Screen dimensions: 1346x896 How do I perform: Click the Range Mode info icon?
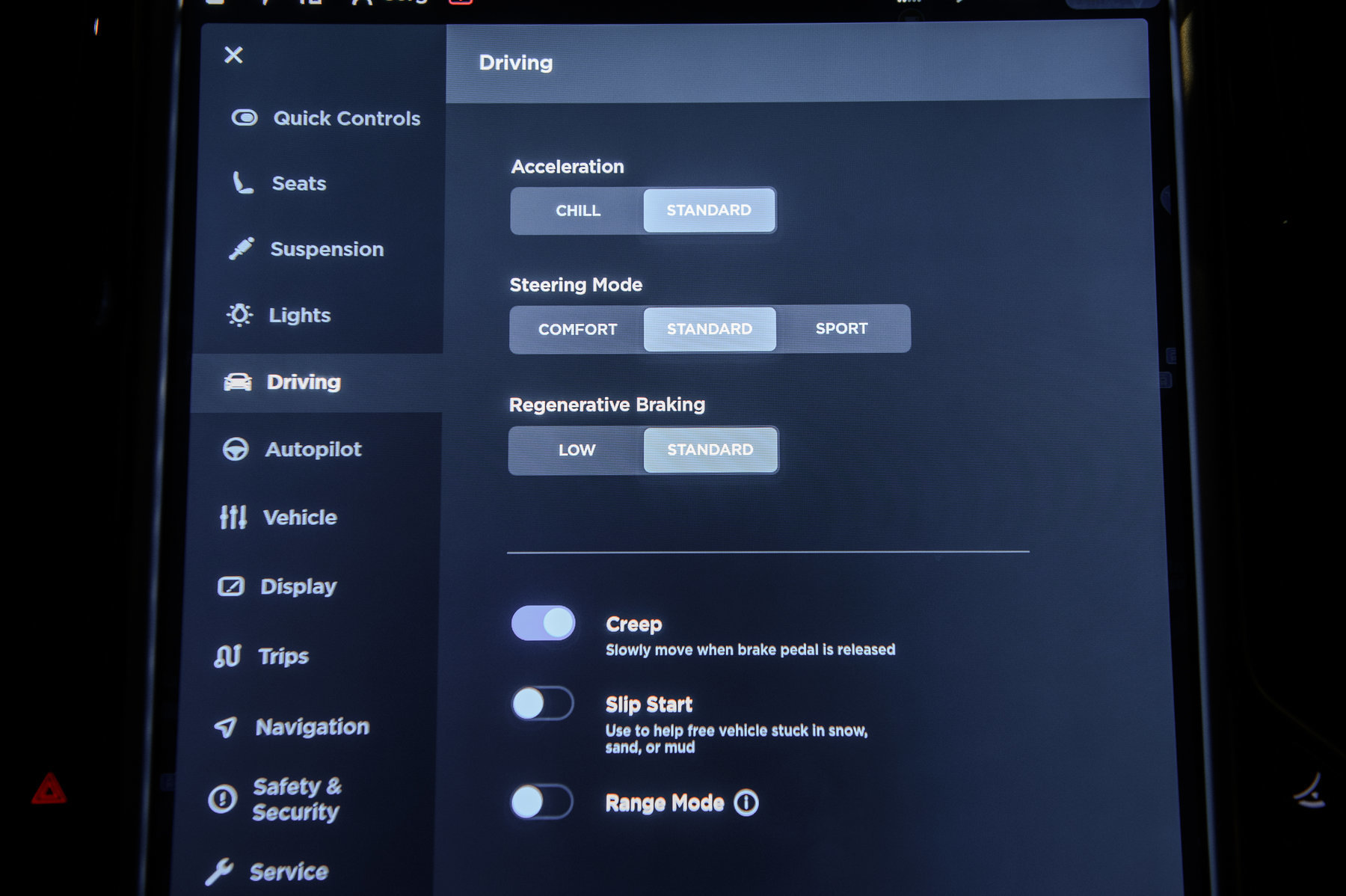746,803
